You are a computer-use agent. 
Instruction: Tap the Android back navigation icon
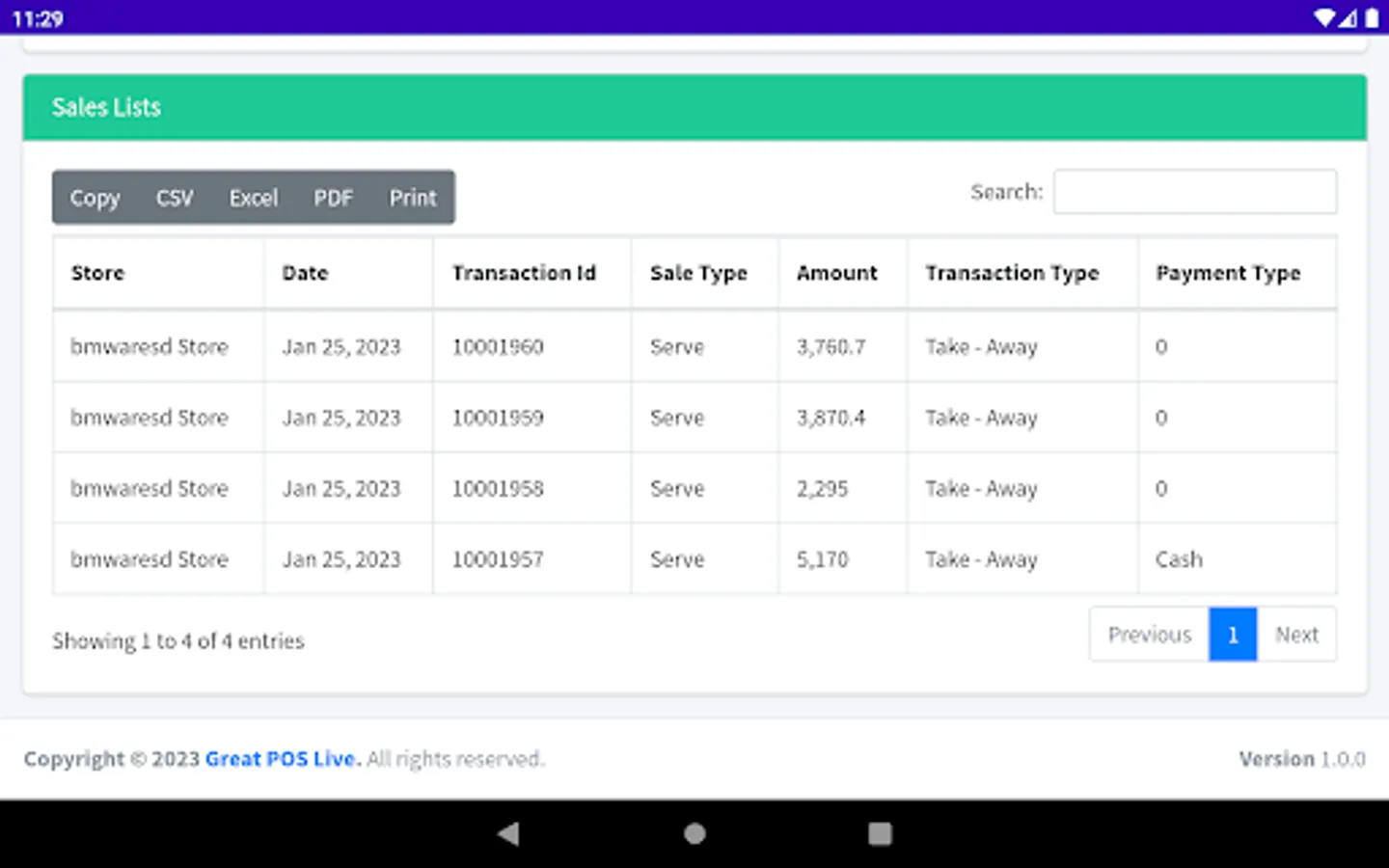tap(508, 833)
